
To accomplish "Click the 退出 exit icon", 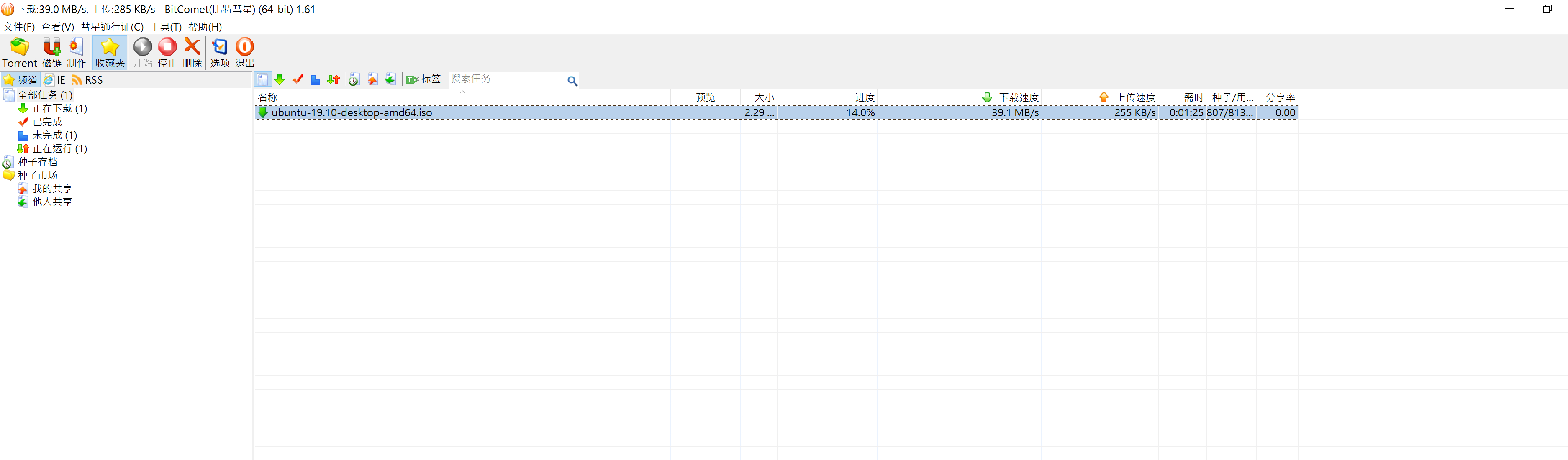I will 244,47.
